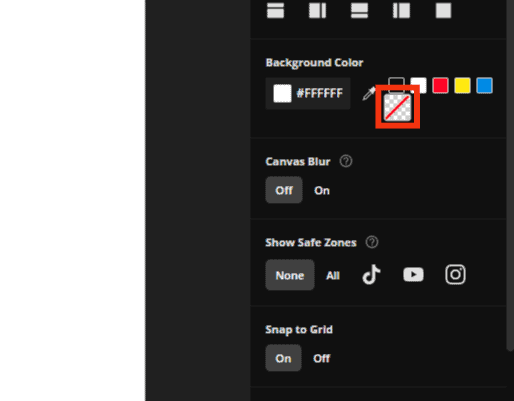The width and height of the screenshot is (514, 401).
Task: Turn Canvas Blur off
Action: pos(284,190)
